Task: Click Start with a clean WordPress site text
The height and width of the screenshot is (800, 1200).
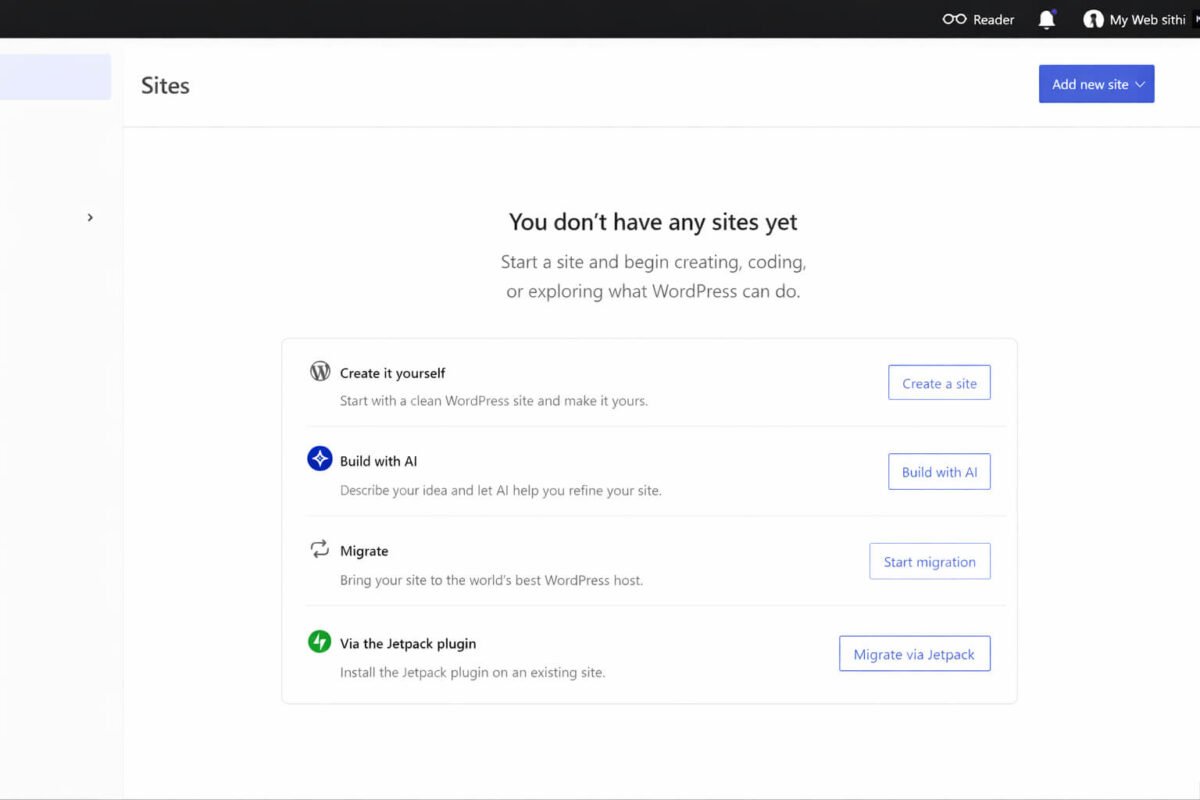Action: click(494, 401)
